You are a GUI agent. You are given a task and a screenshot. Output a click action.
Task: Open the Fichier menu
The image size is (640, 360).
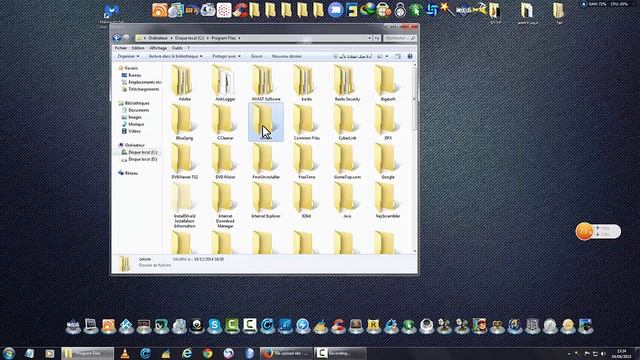(120, 48)
